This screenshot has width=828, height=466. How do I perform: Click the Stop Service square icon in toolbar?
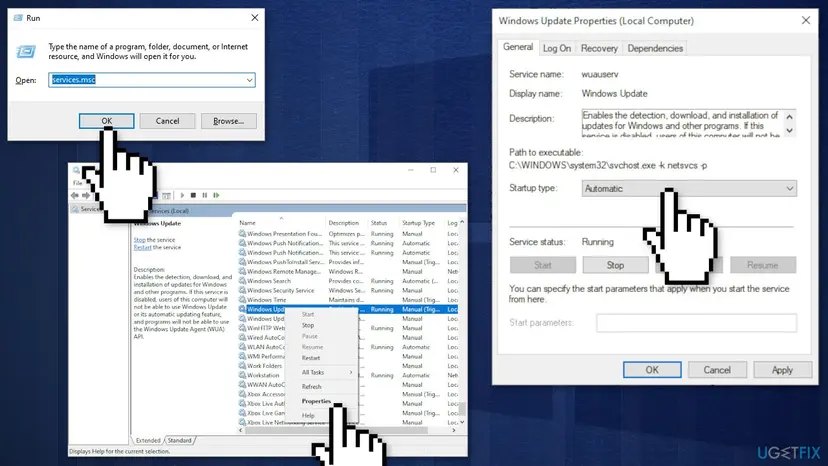pyautogui.click(x=193, y=195)
